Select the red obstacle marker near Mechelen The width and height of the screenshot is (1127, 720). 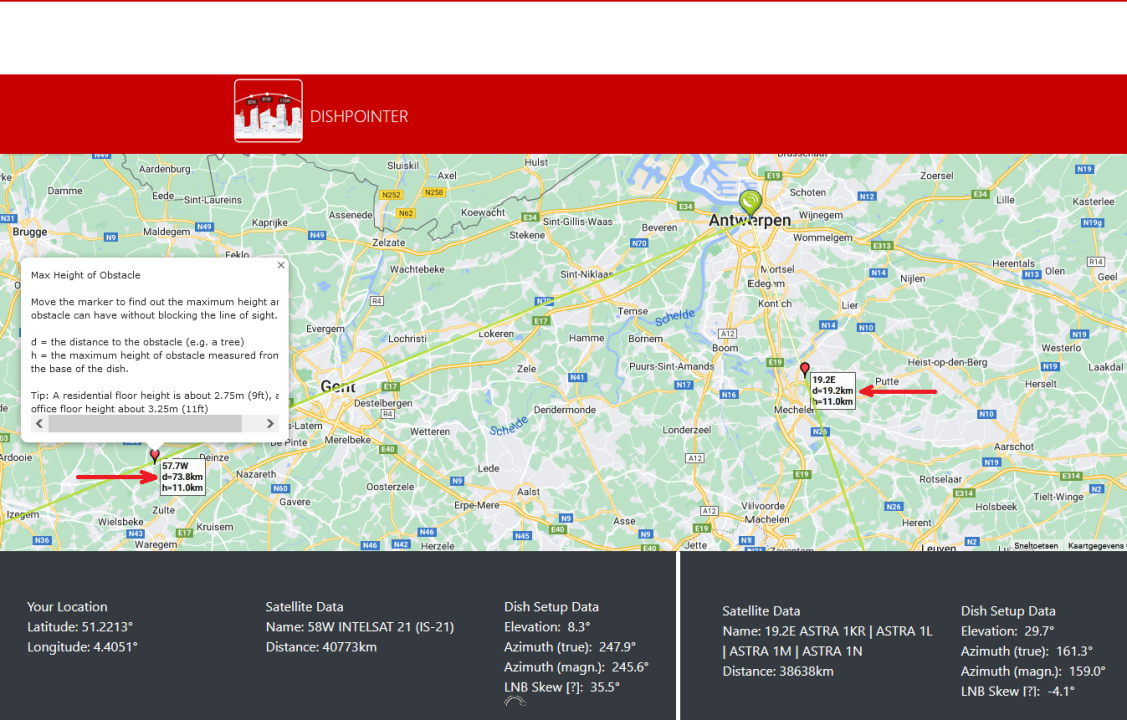click(805, 369)
